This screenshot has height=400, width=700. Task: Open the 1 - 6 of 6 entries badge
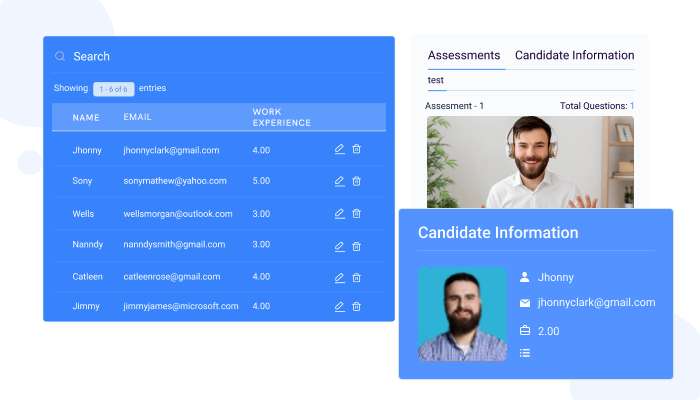pyautogui.click(x=113, y=89)
